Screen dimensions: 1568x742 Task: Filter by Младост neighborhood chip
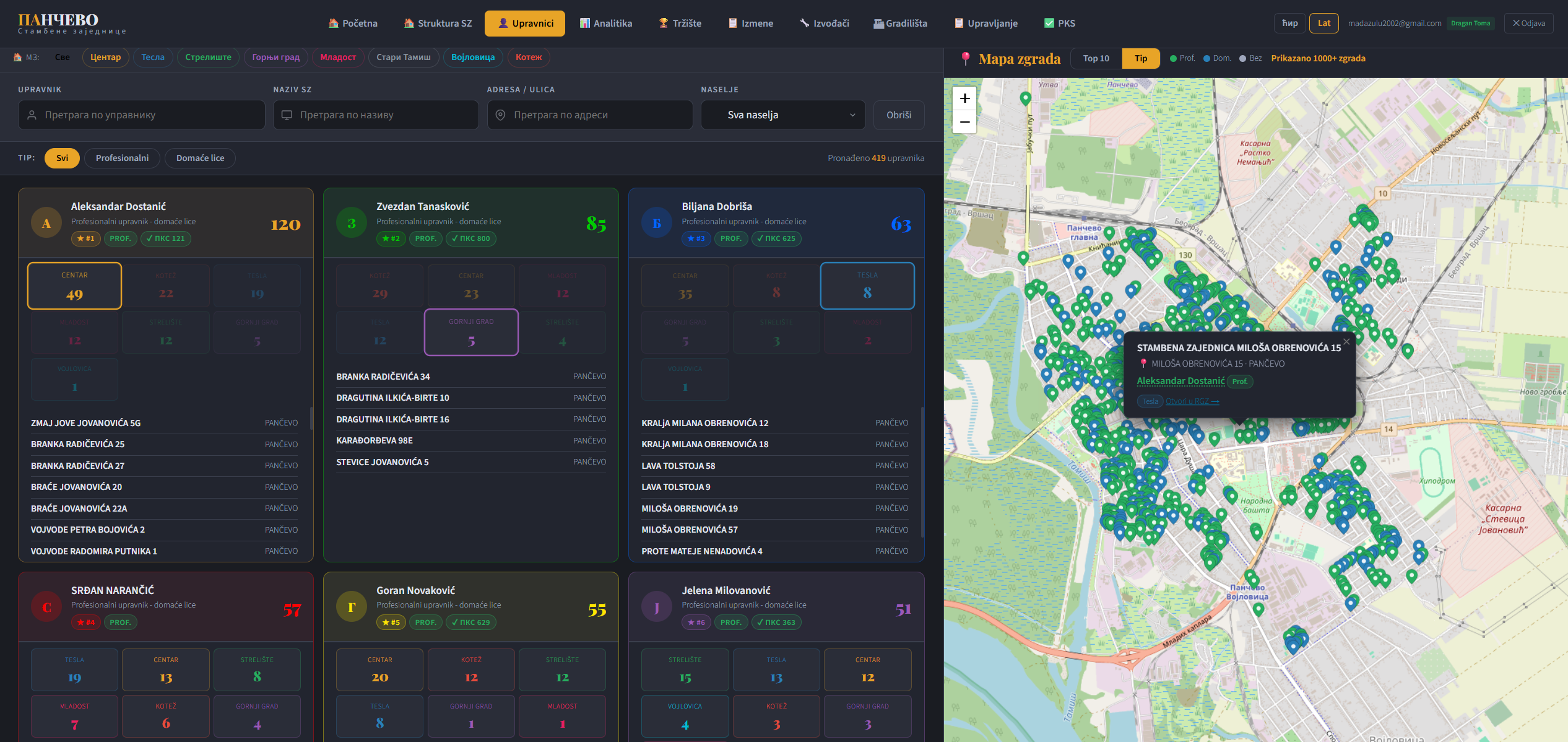[338, 58]
